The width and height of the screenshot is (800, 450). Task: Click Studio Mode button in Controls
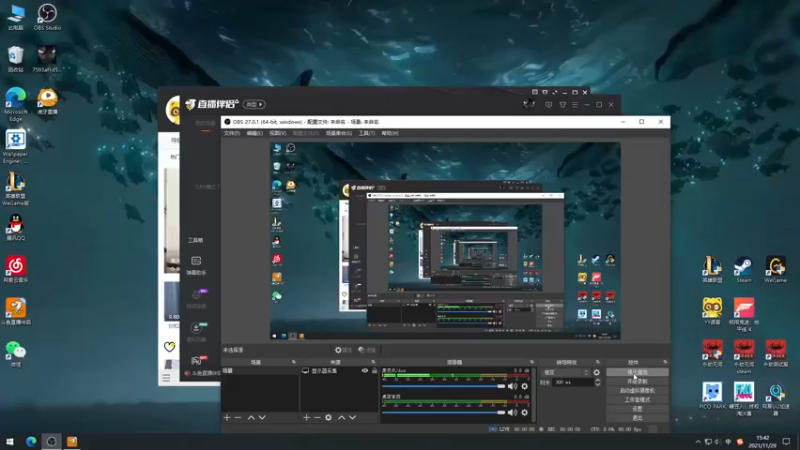coord(637,400)
